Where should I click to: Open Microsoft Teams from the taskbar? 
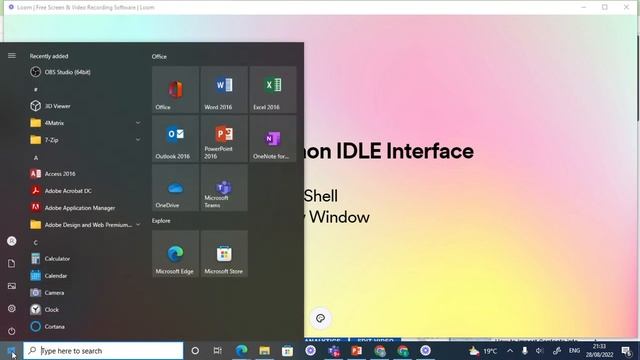click(334, 351)
